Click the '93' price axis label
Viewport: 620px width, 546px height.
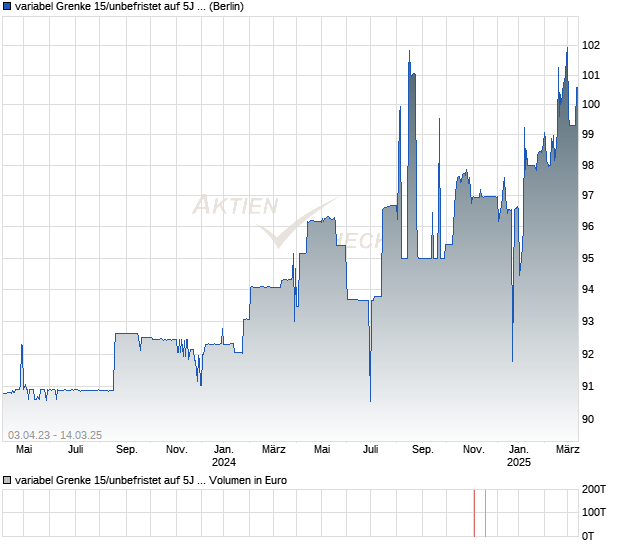pyautogui.click(x=588, y=322)
